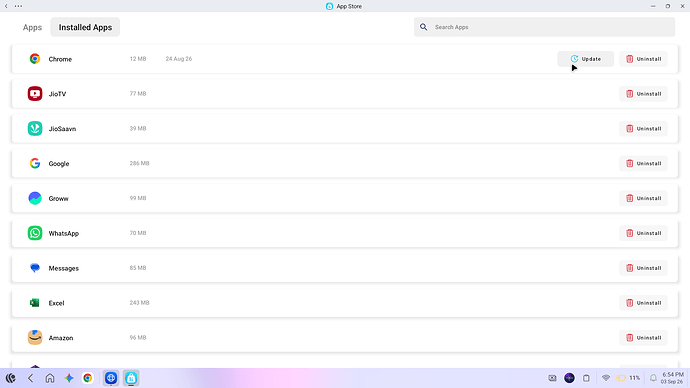Open the notifications bell

point(653,378)
